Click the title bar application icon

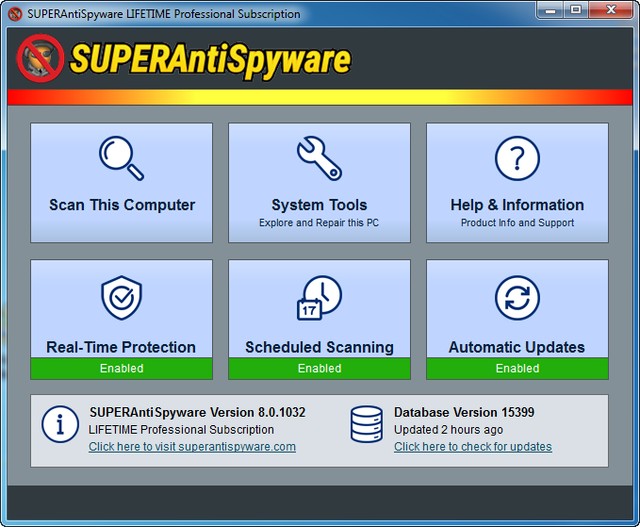15,14
